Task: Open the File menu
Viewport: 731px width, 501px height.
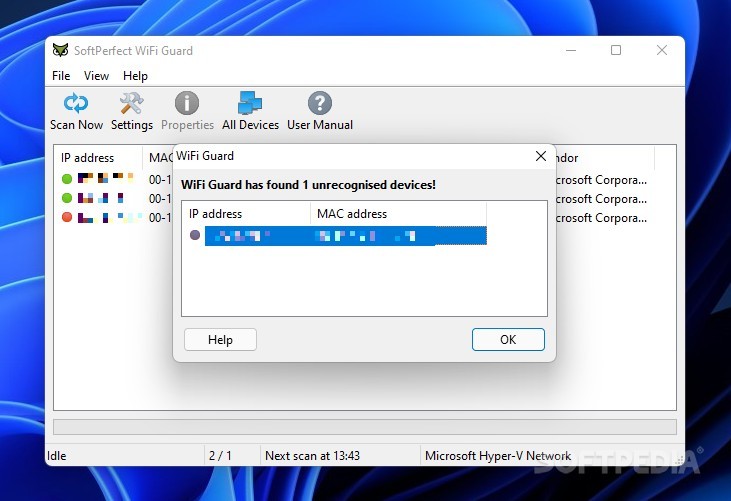Action: pos(61,75)
